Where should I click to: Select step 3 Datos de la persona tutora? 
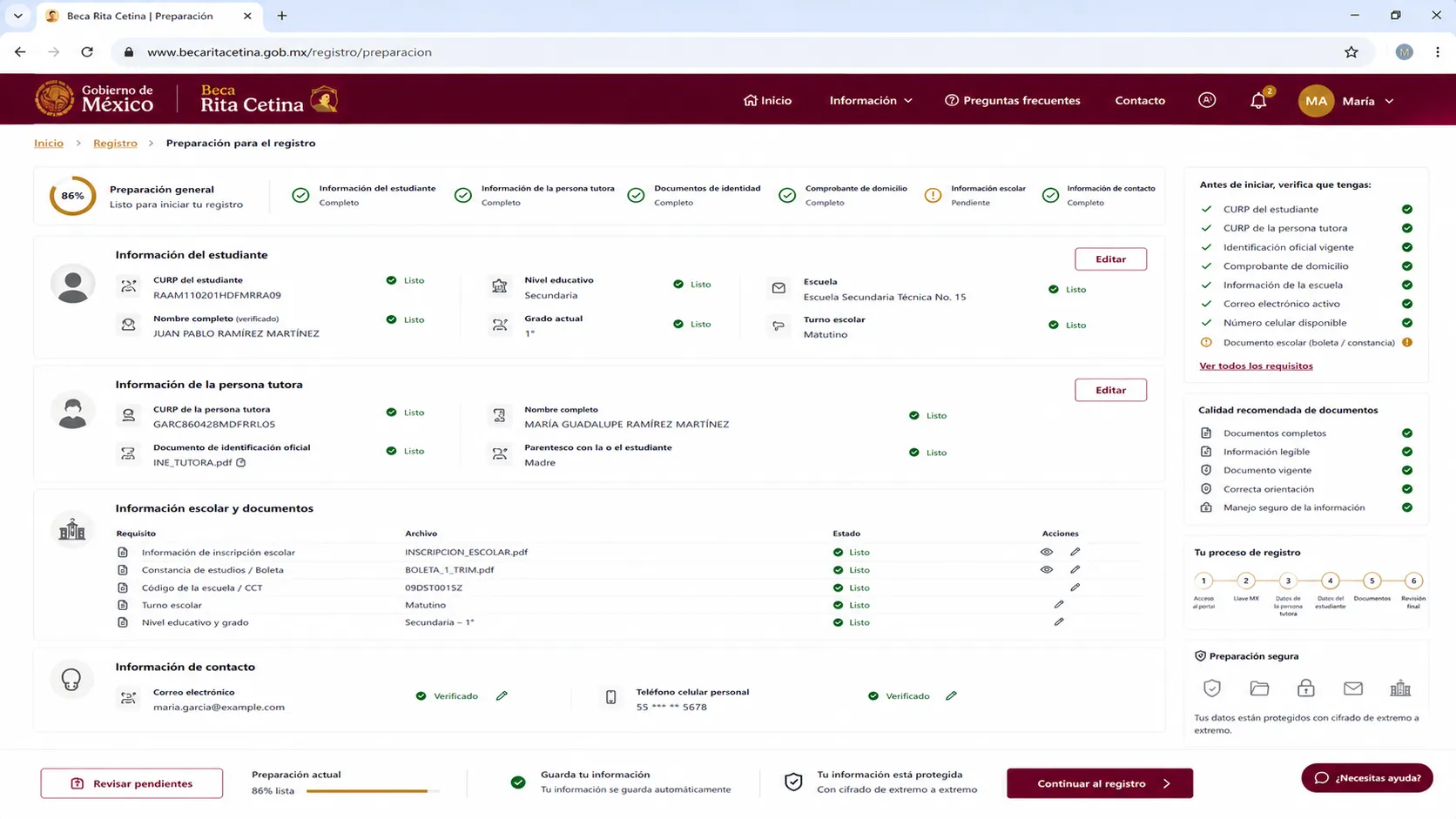(x=1288, y=581)
